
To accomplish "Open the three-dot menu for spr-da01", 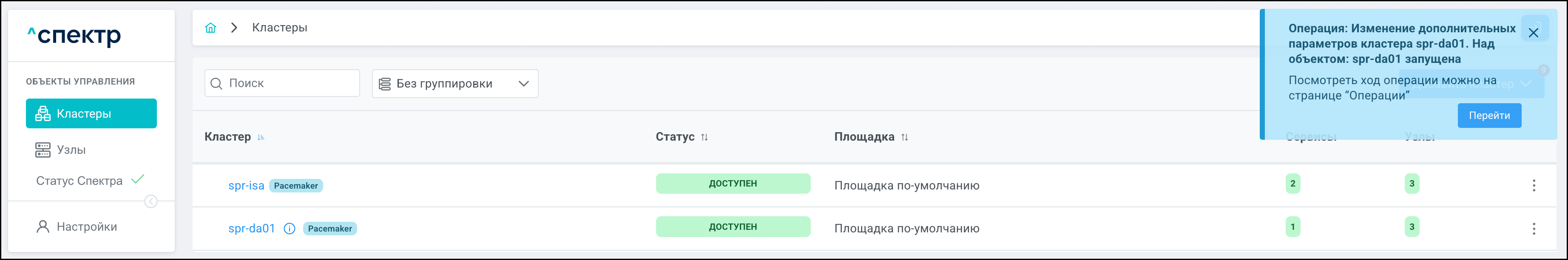I will [x=1533, y=229].
